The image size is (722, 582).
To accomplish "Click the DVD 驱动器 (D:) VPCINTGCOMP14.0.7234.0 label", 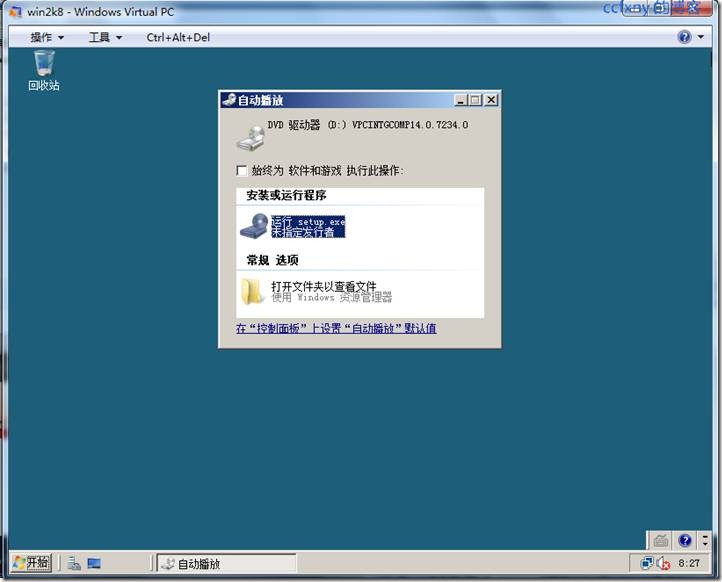I will pos(367,125).
